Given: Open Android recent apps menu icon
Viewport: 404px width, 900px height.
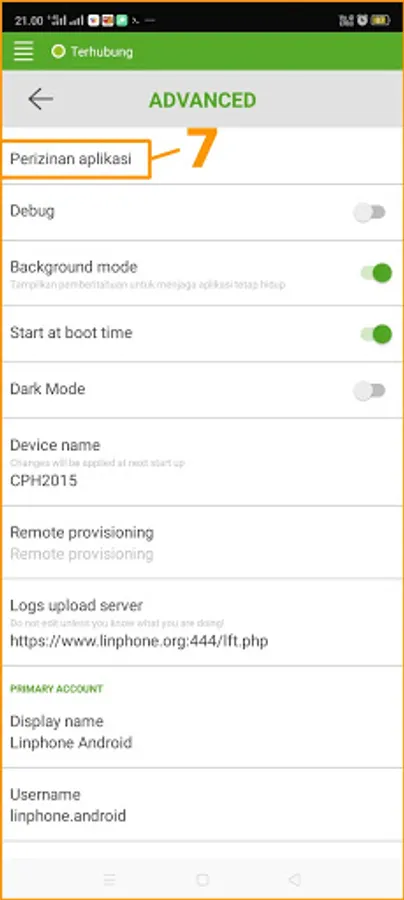Looking at the screenshot, I should [x=110, y=879].
